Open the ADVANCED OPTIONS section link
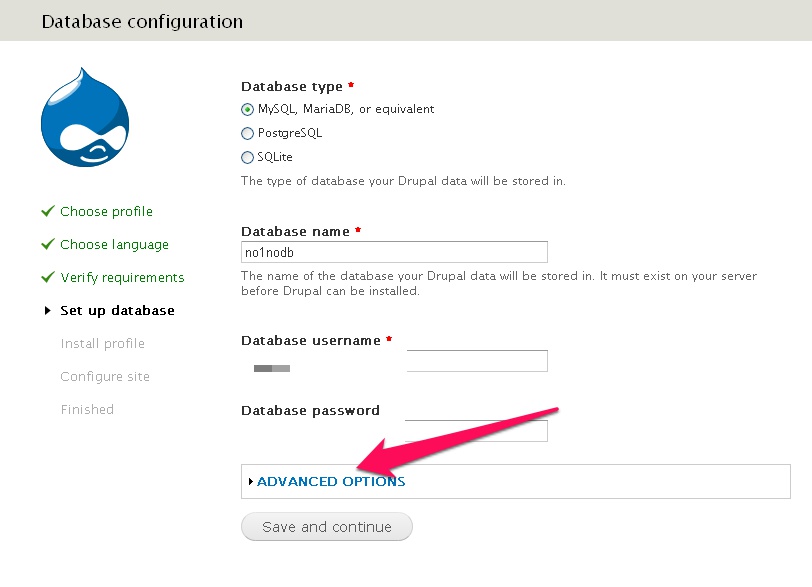This screenshot has height=587, width=812. [x=331, y=482]
